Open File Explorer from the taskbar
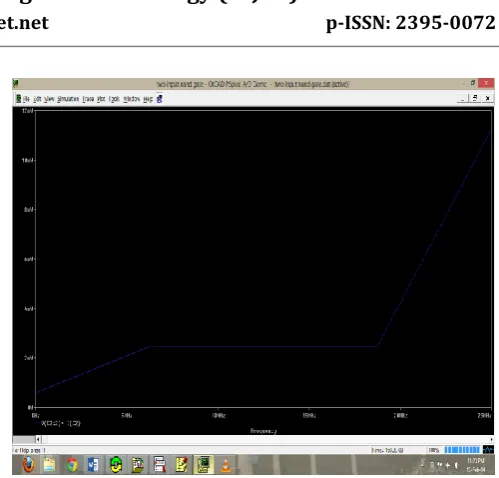 [x=50, y=465]
